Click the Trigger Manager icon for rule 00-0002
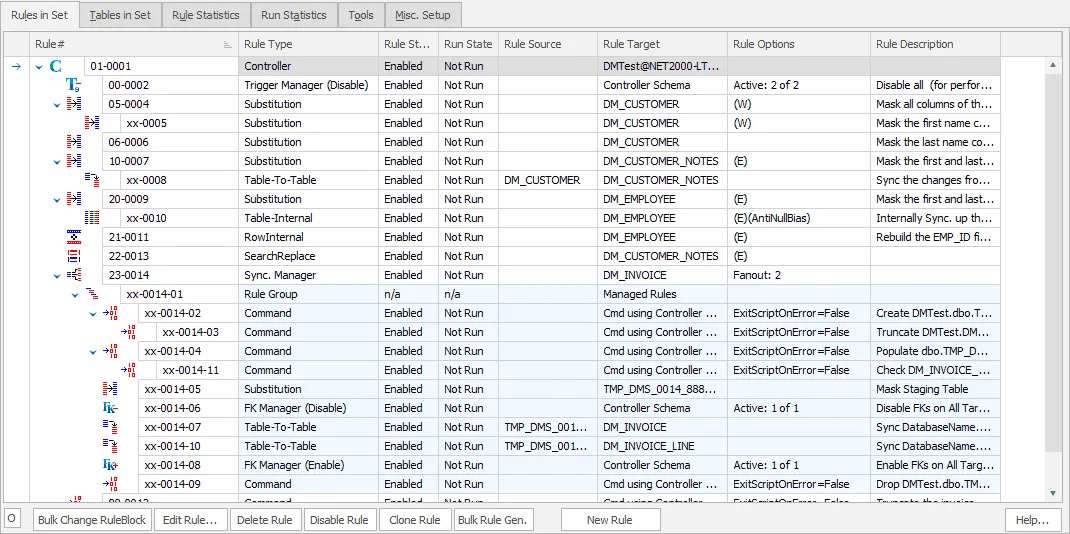The height and width of the screenshot is (534, 1070). pyautogui.click(x=73, y=85)
